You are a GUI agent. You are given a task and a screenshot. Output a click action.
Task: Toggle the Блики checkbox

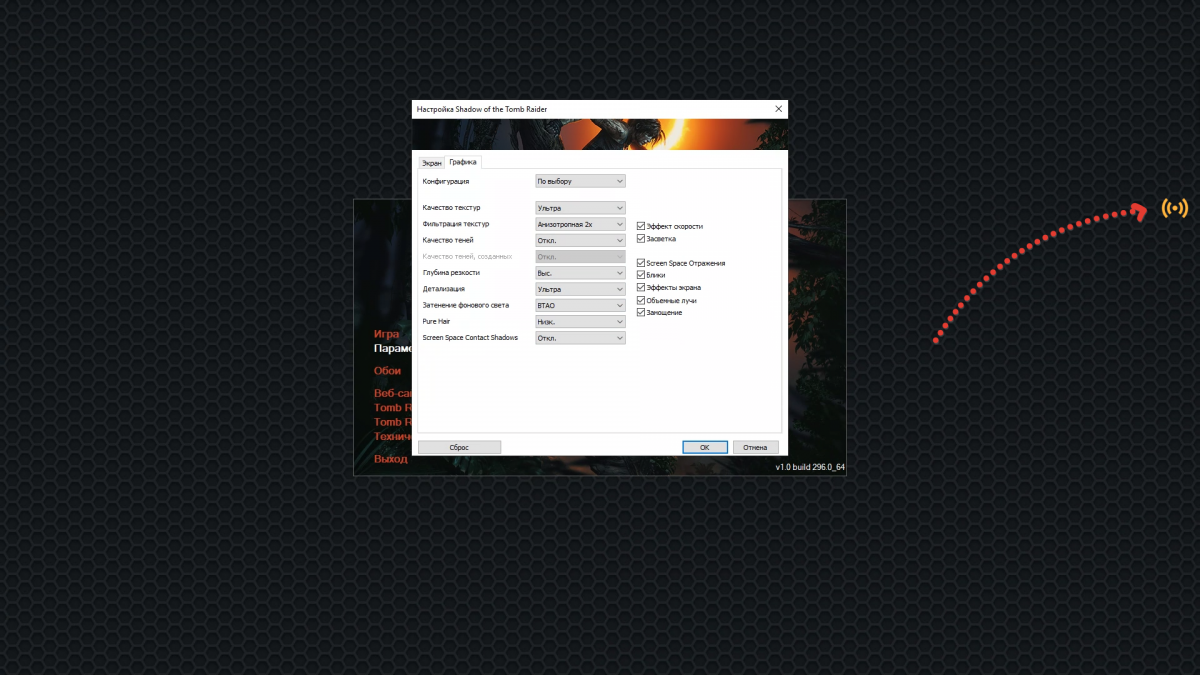click(641, 275)
